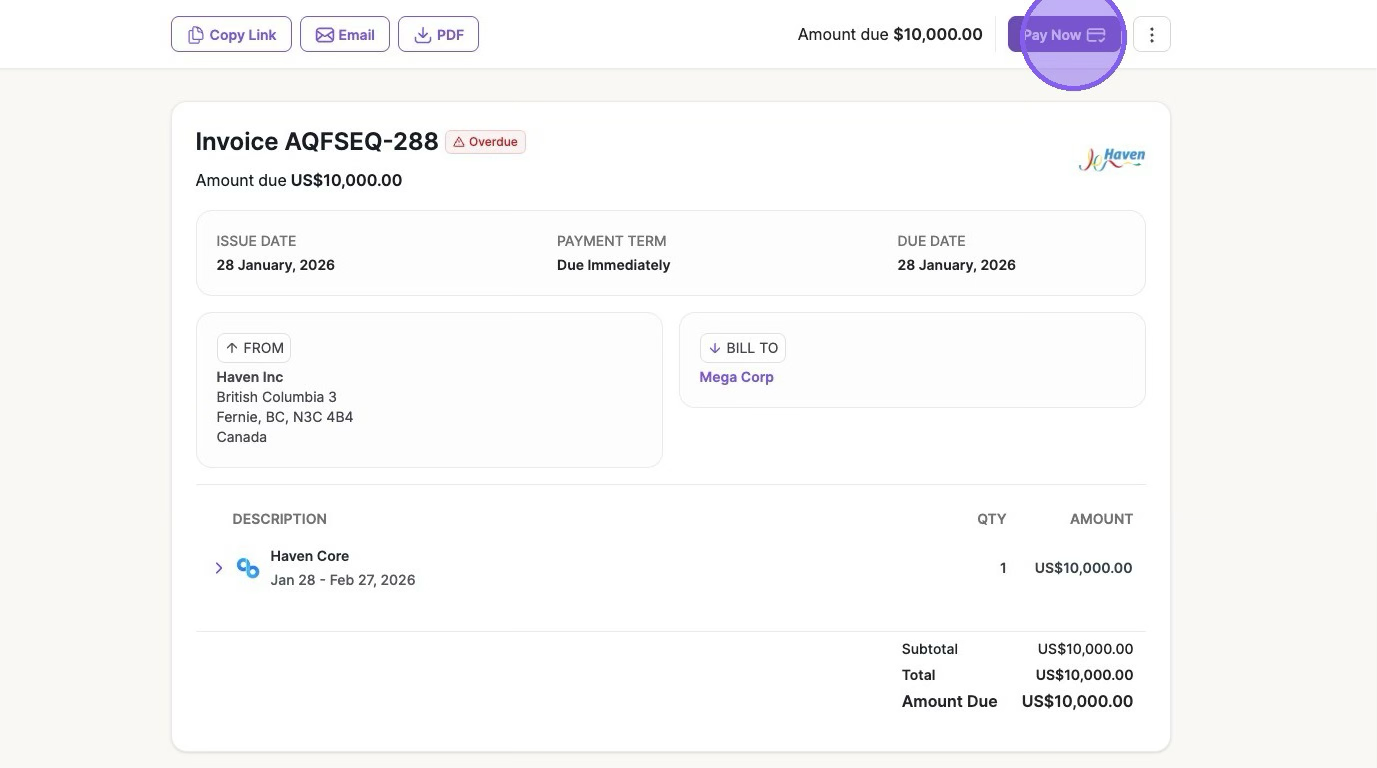
Task: Expand the Haven Core line item
Action: click(x=219, y=568)
